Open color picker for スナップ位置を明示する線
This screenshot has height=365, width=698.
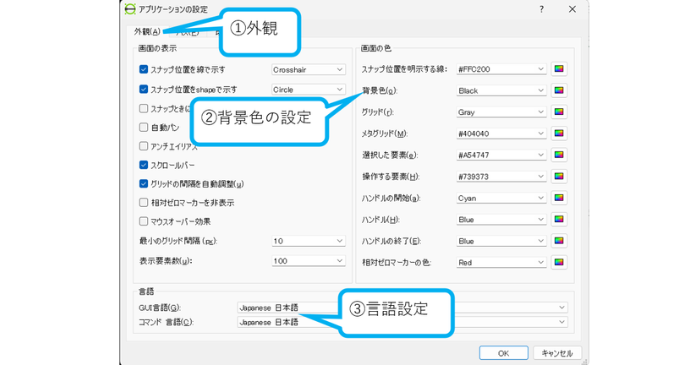[559, 69]
